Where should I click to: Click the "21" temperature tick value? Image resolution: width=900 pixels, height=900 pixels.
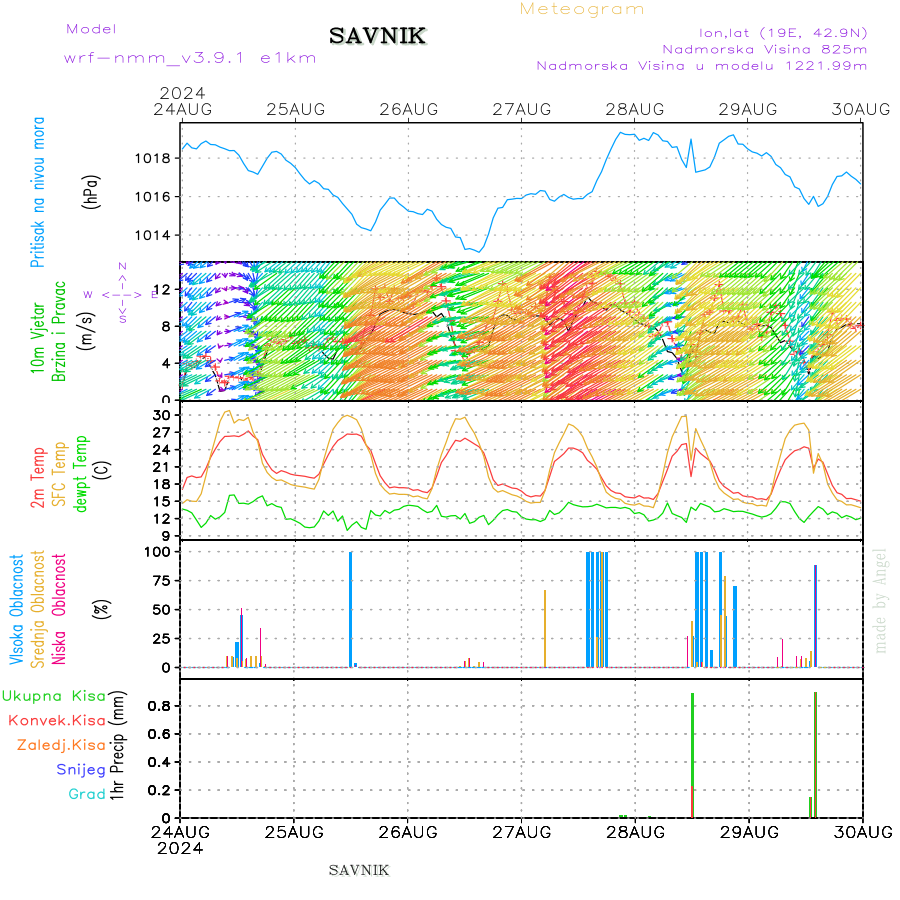(161, 467)
